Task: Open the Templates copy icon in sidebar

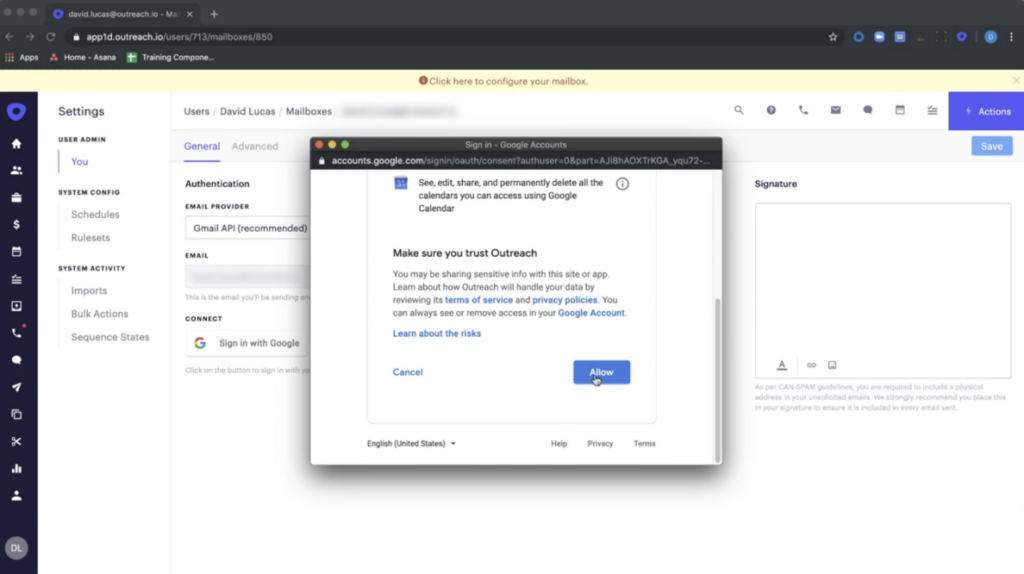Action: pyautogui.click(x=16, y=415)
